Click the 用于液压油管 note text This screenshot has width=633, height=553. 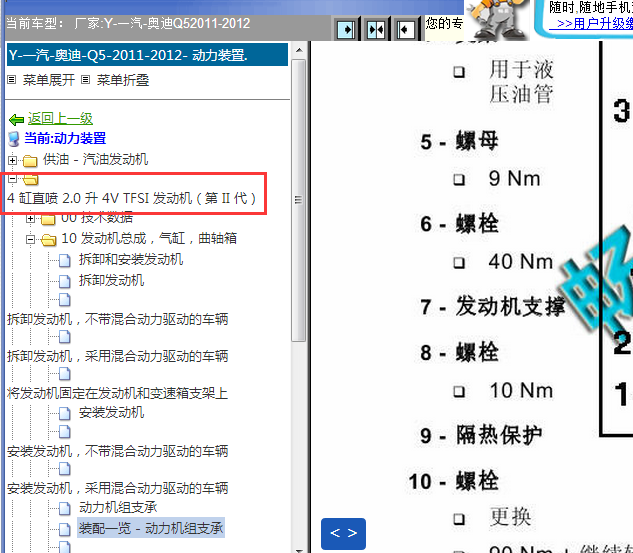tap(521, 82)
